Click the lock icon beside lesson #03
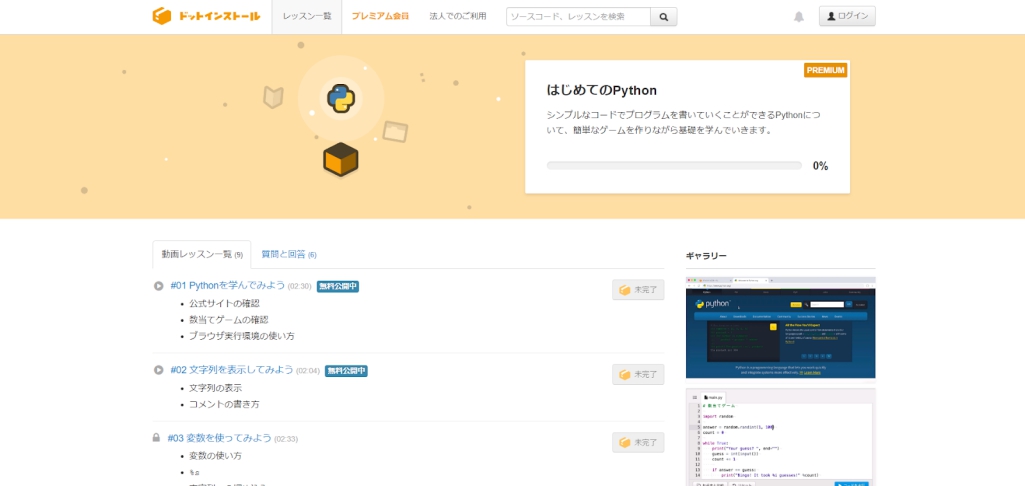This screenshot has width=1025, height=486. (156, 438)
